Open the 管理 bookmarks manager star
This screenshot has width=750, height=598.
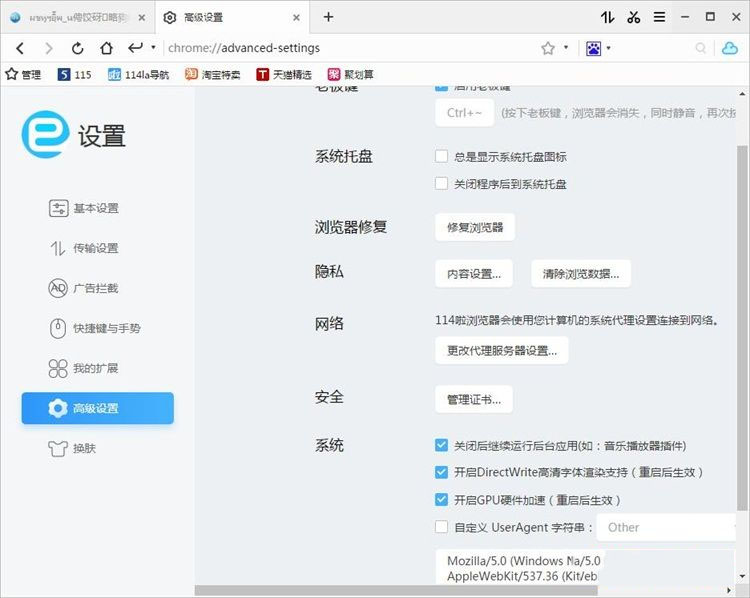[x=23, y=74]
